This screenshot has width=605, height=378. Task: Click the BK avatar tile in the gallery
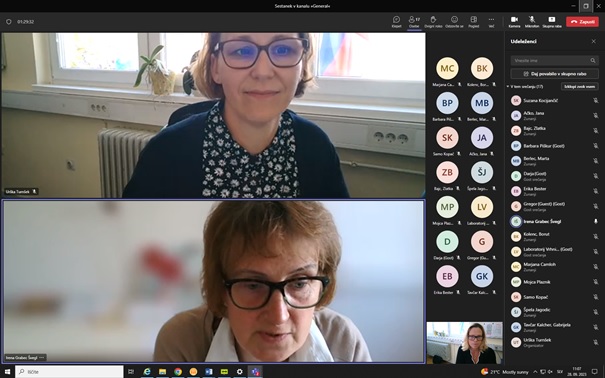point(482,69)
